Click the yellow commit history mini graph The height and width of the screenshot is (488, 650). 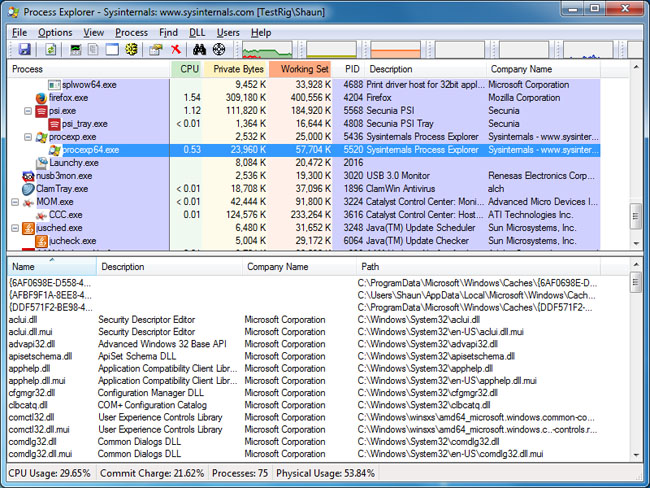pyautogui.click(x=331, y=49)
